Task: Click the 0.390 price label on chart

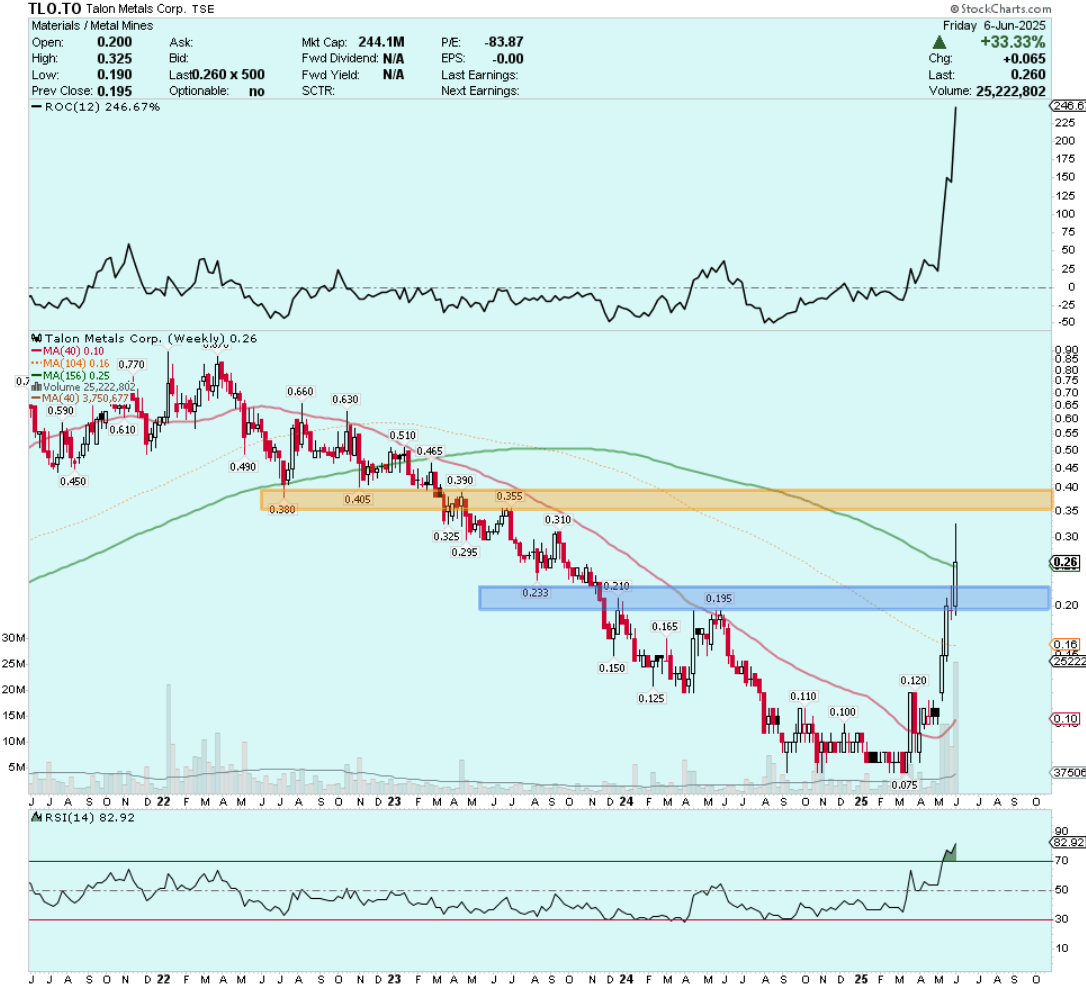Action: pos(460,481)
